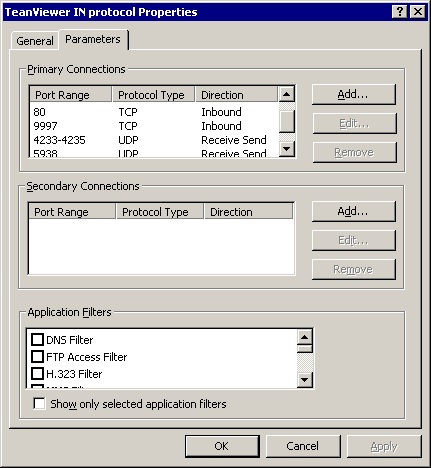Click Primary Connections Protocol Type column header
The width and height of the screenshot is (431, 468).
(x=153, y=95)
